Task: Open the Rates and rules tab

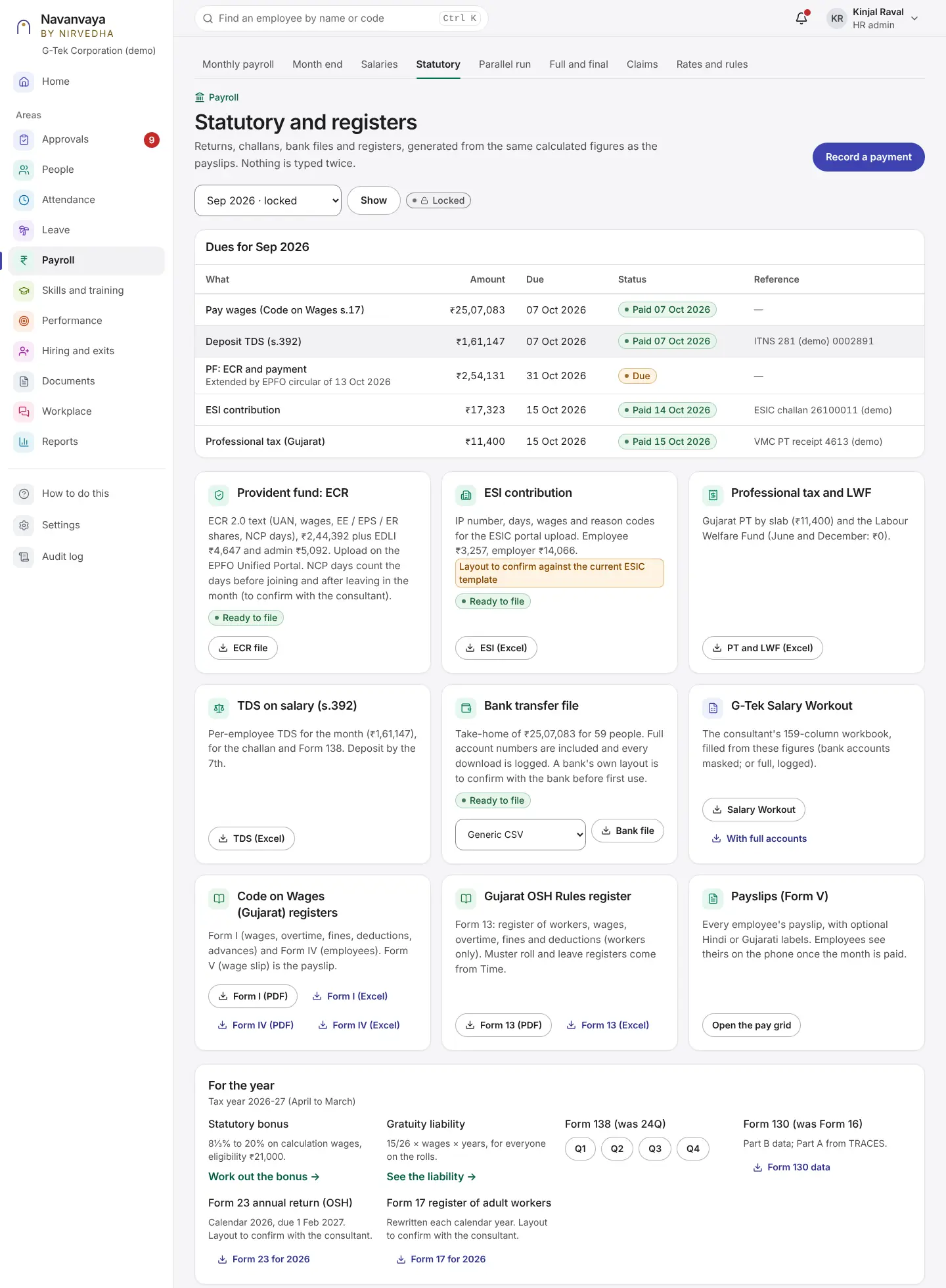Action: pos(712,64)
